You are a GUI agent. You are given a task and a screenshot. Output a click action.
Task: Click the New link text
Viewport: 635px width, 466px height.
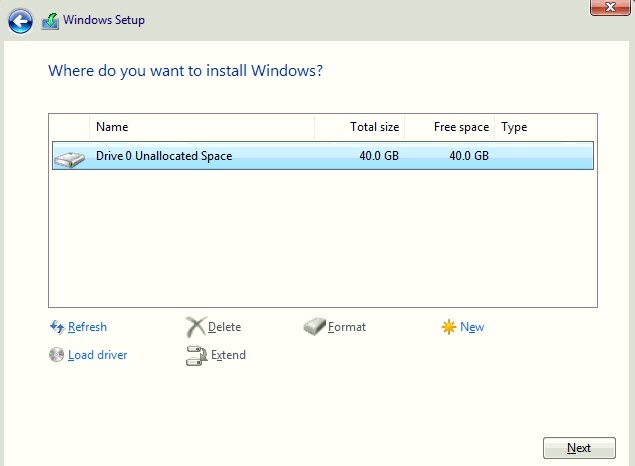click(472, 327)
